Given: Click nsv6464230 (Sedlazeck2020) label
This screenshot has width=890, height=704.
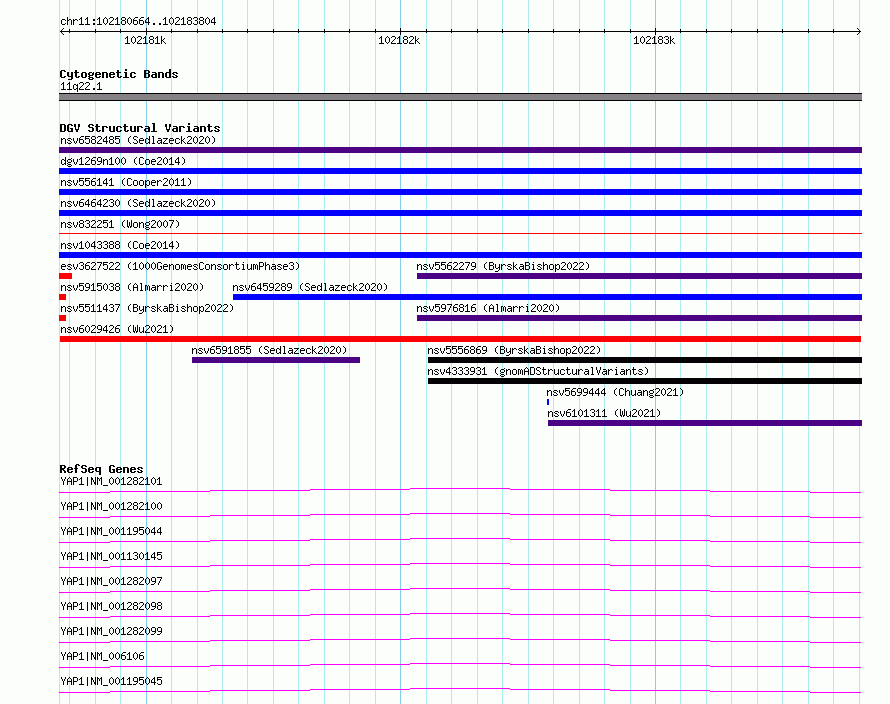Looking at the screenshot, I should tap(138, 203).
